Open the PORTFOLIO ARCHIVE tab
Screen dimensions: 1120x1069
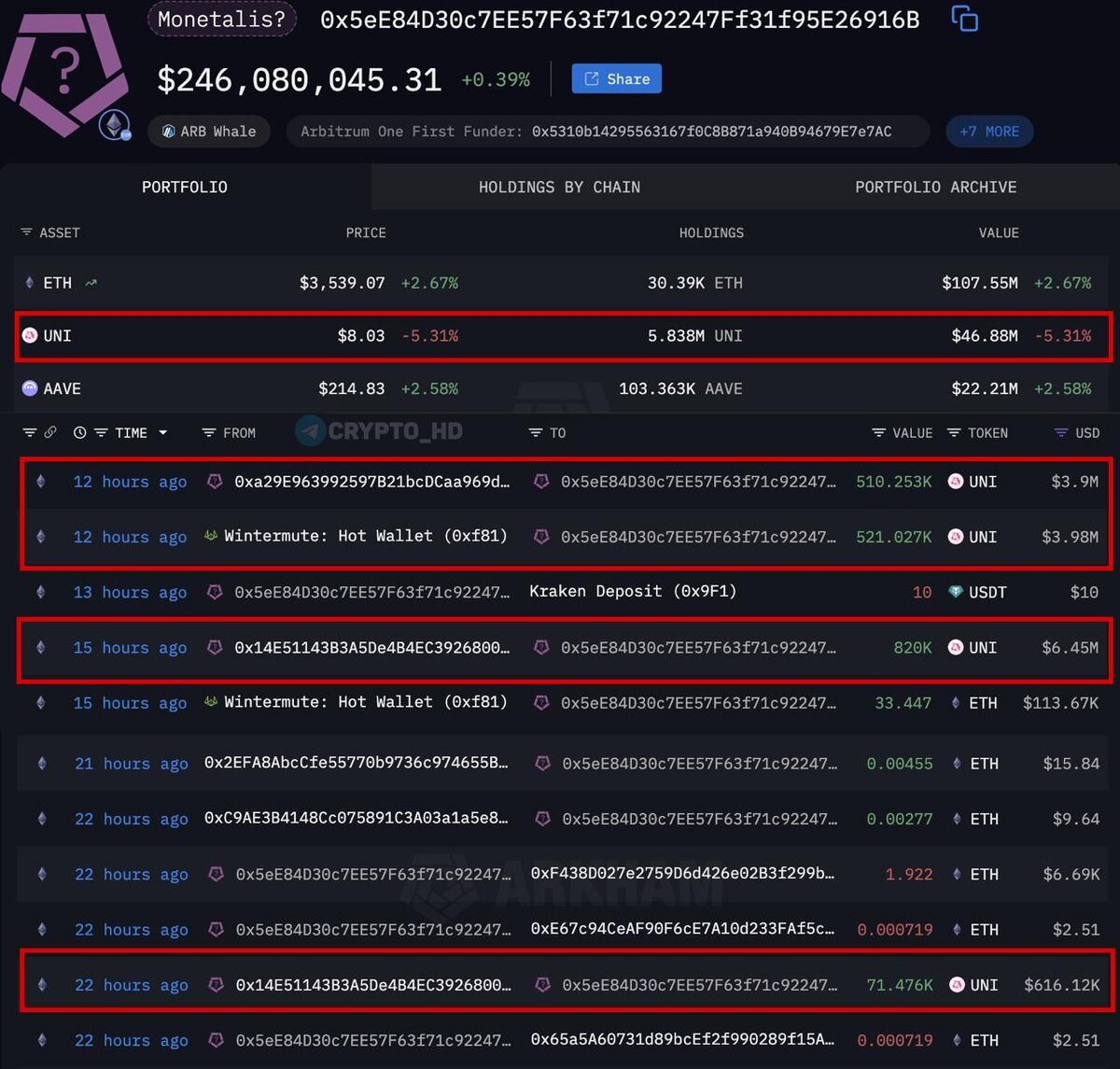point(935,187)
